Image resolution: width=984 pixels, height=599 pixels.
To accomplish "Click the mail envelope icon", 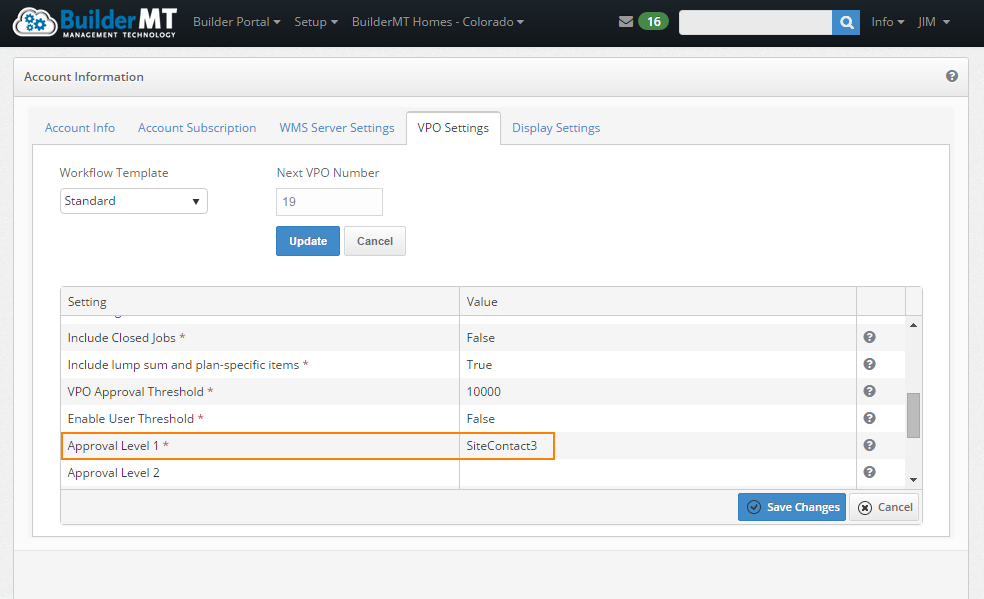I will pyautogui.click(x=626, y=22).
